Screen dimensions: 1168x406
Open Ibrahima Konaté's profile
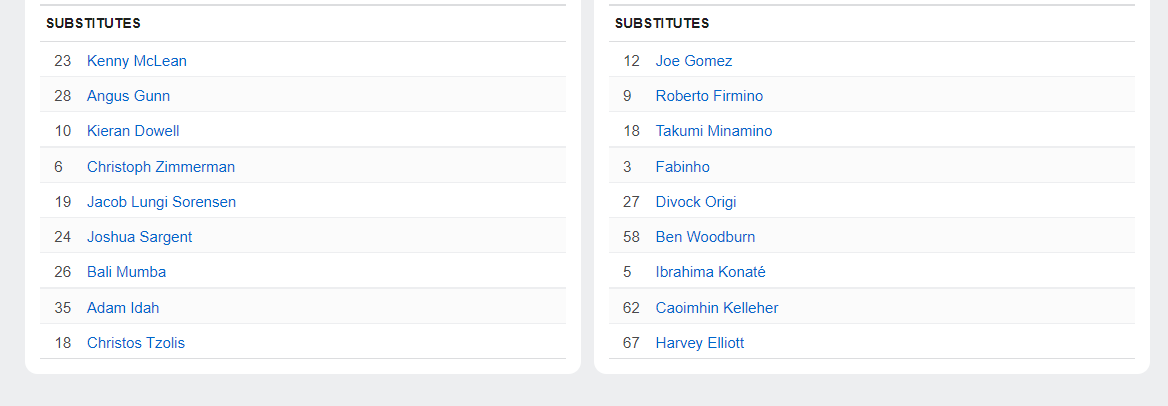tap(710, 272)
